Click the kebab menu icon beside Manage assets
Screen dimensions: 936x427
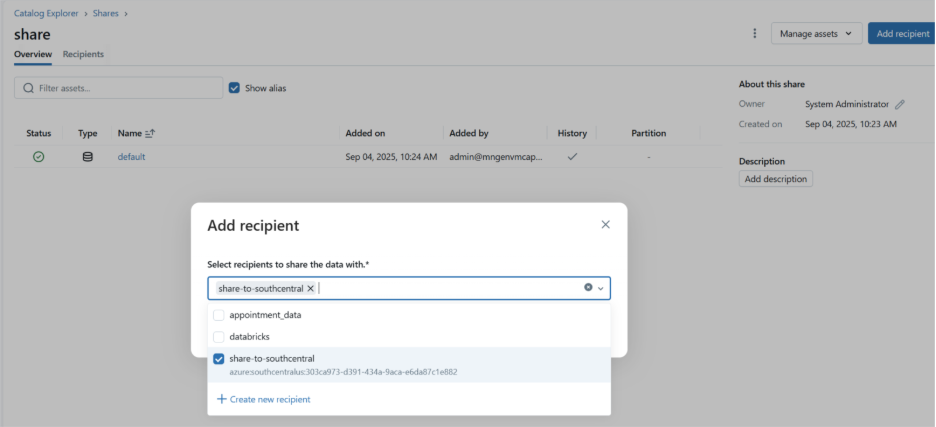click(755, 33)
